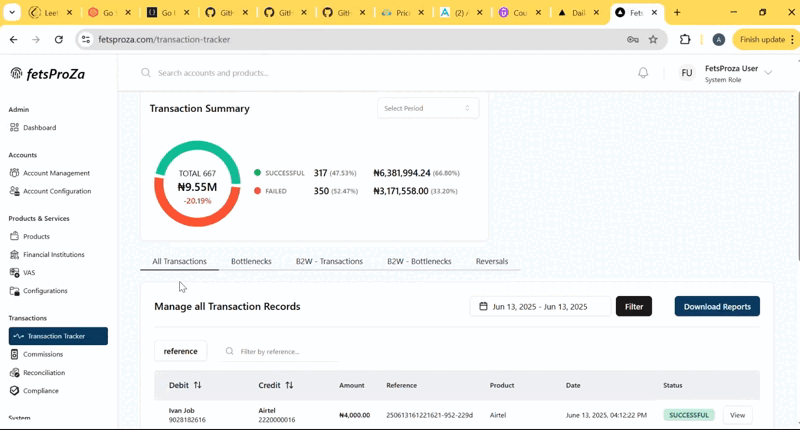Open the tab search dropdown arrow

[x=12, y=13]
